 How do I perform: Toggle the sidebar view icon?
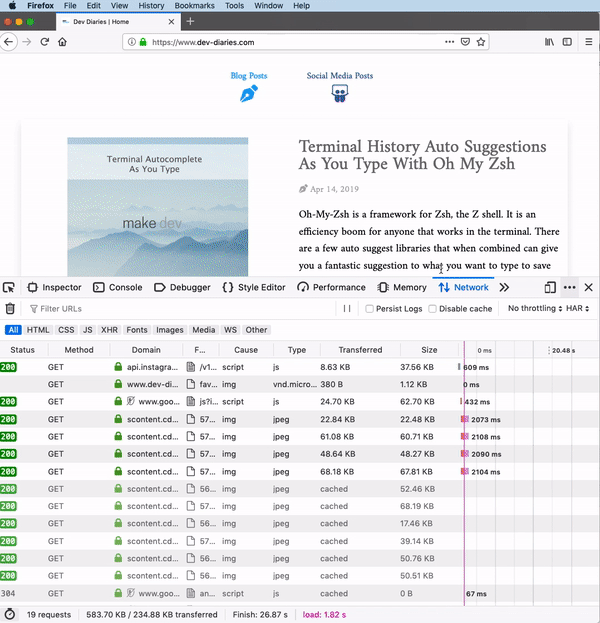(x=567, y=42)
